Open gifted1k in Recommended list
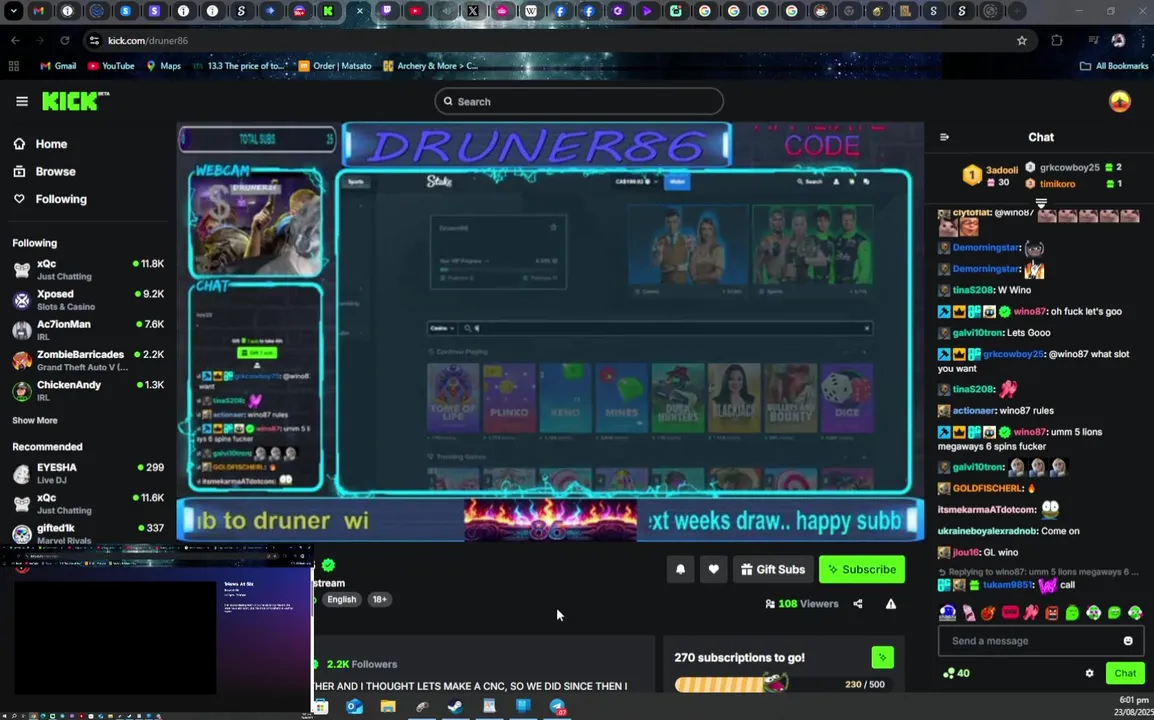The image size is (1154, 720). 88,533
